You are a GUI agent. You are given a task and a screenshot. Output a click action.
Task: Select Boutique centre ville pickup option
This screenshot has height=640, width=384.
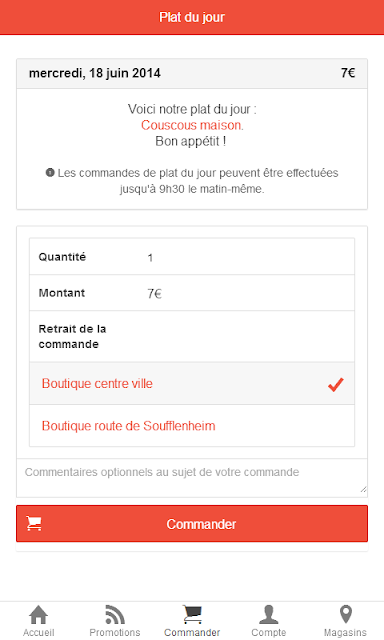click(x=192, y=383)
